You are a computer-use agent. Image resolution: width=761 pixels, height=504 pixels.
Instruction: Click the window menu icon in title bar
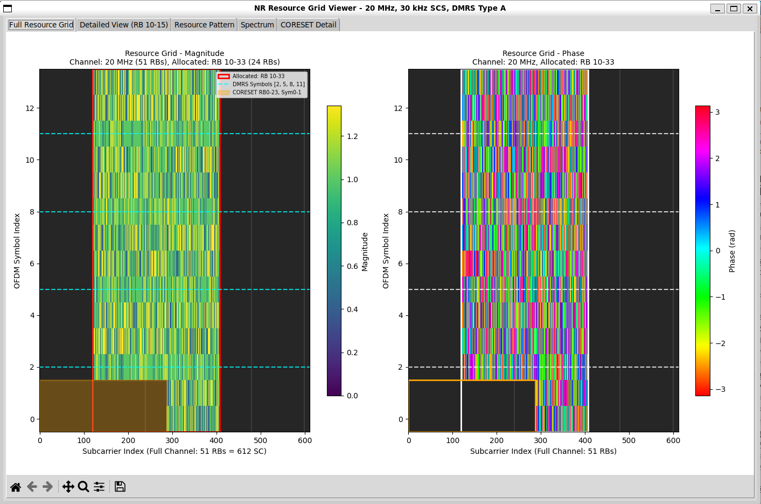[8, 8]
